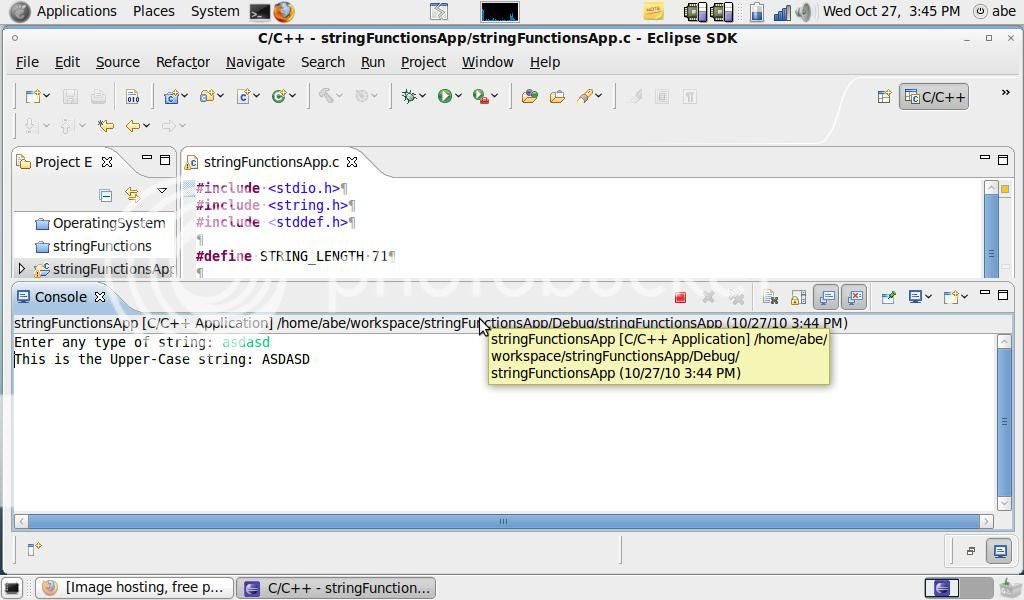Toggle Scroll Lock in Console toolbar
1024x600 pixels.
798,297
